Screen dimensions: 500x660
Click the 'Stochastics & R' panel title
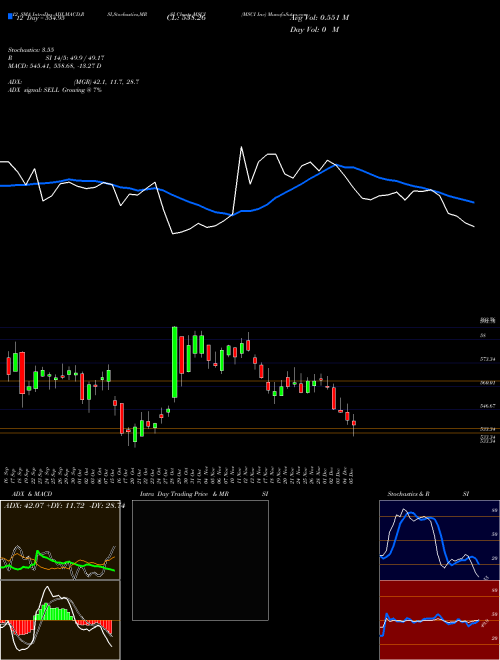409,494
